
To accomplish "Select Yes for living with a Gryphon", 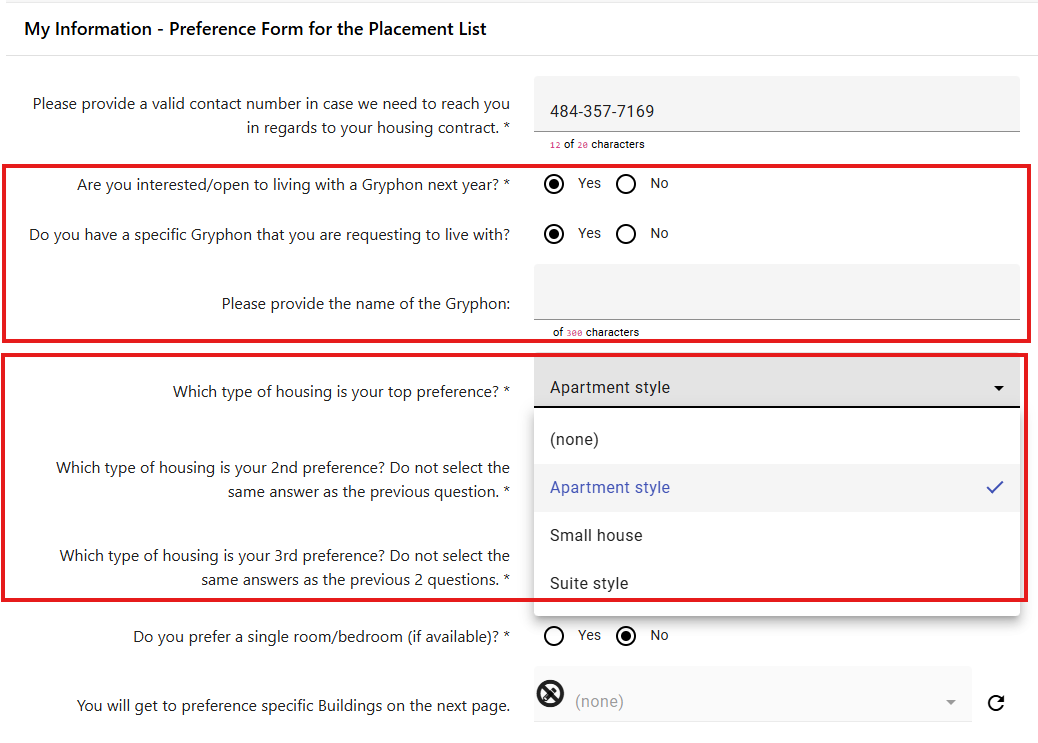I will [x=554, y=184].
